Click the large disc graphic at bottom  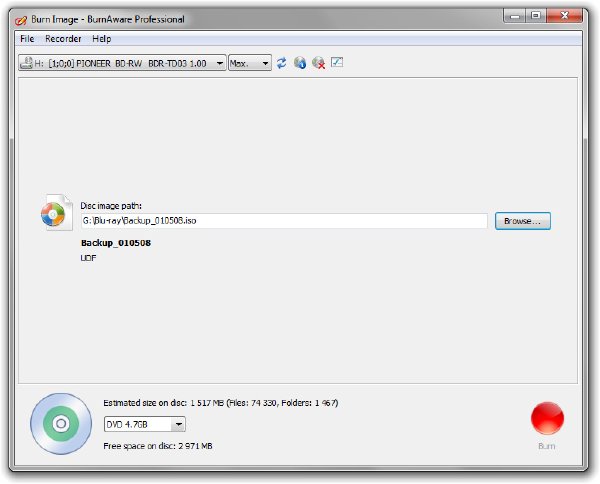61,424
